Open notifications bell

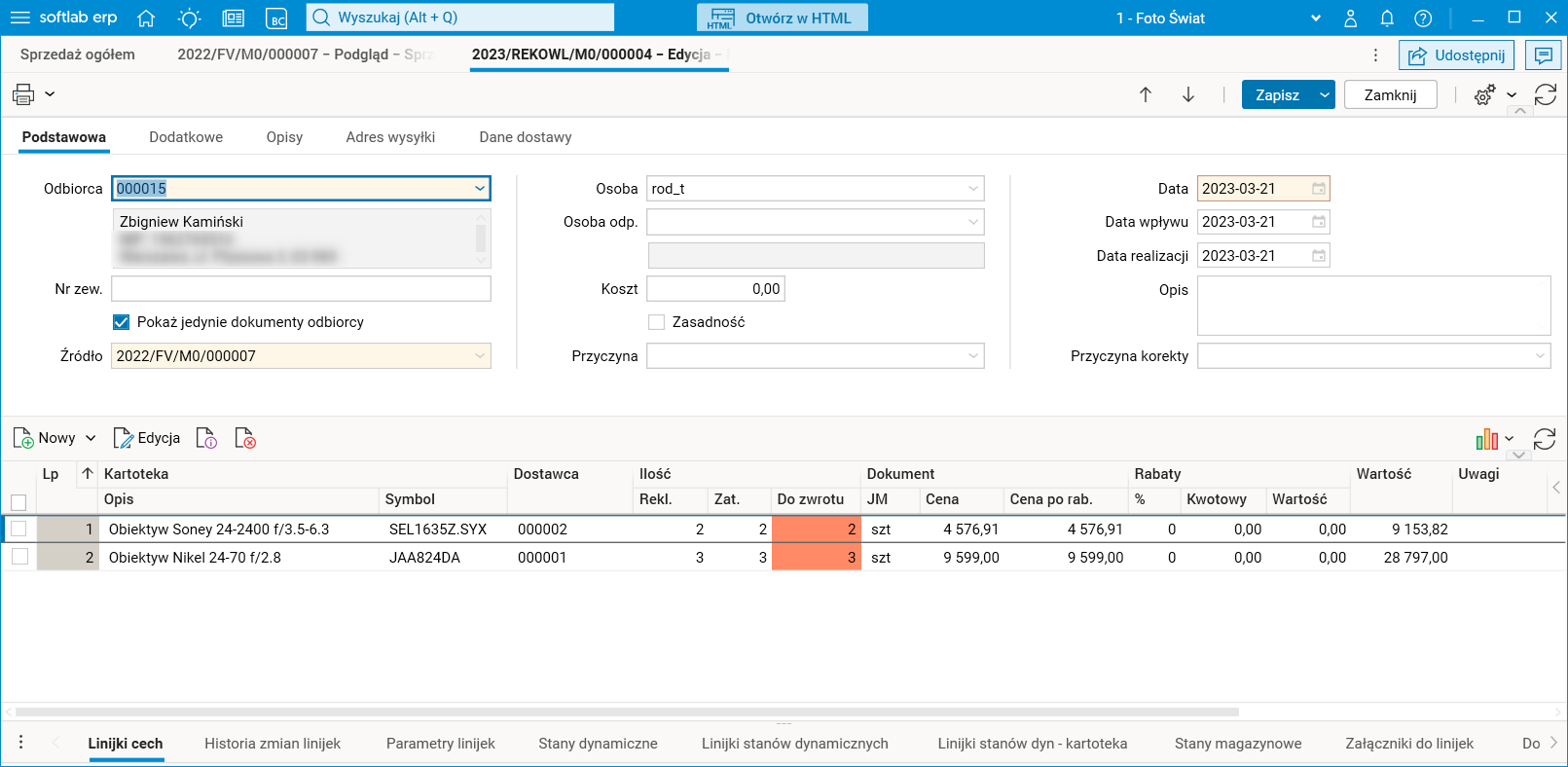(1387, 18)
